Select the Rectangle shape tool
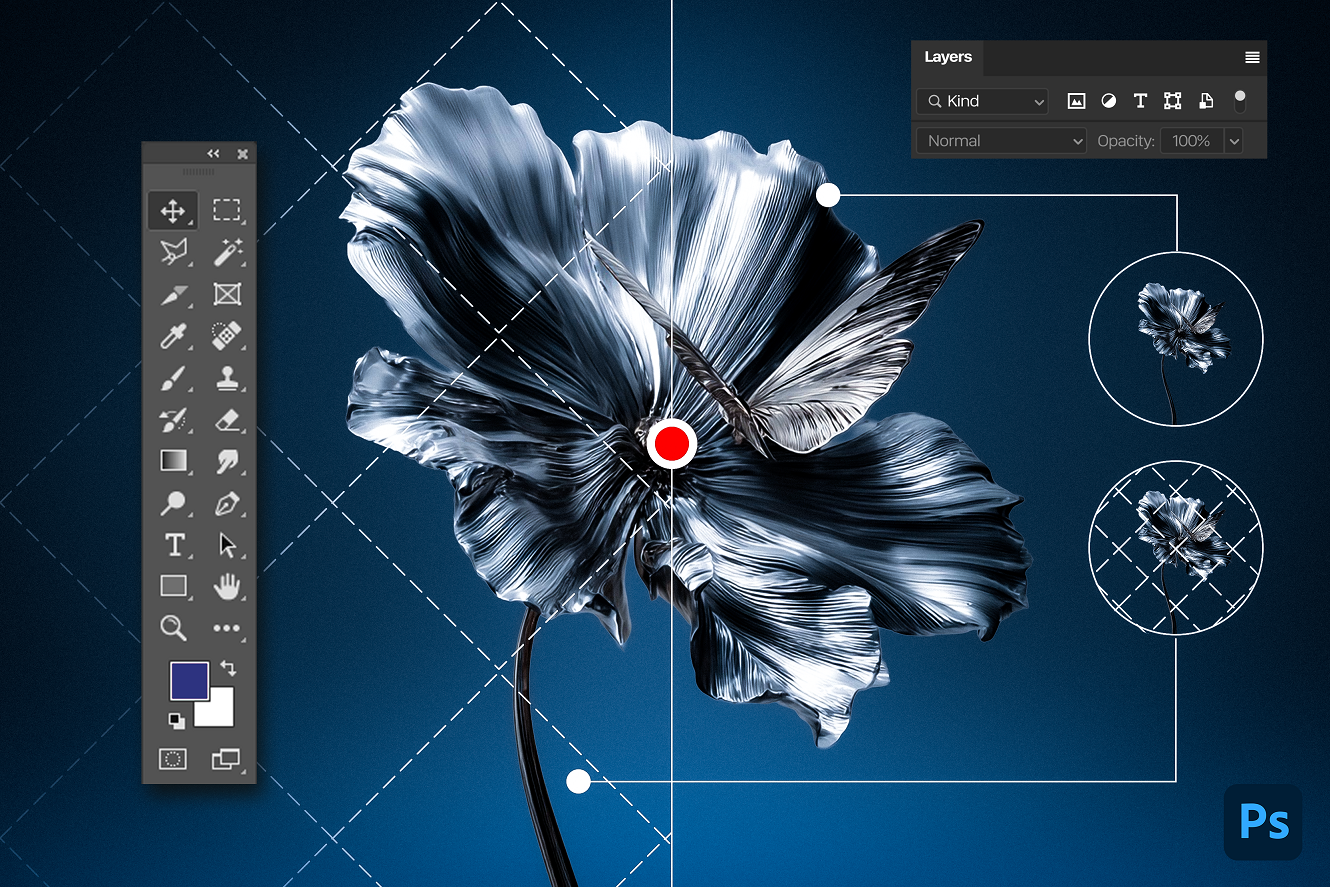This screenshot has width=1330, height=887. 174,586
